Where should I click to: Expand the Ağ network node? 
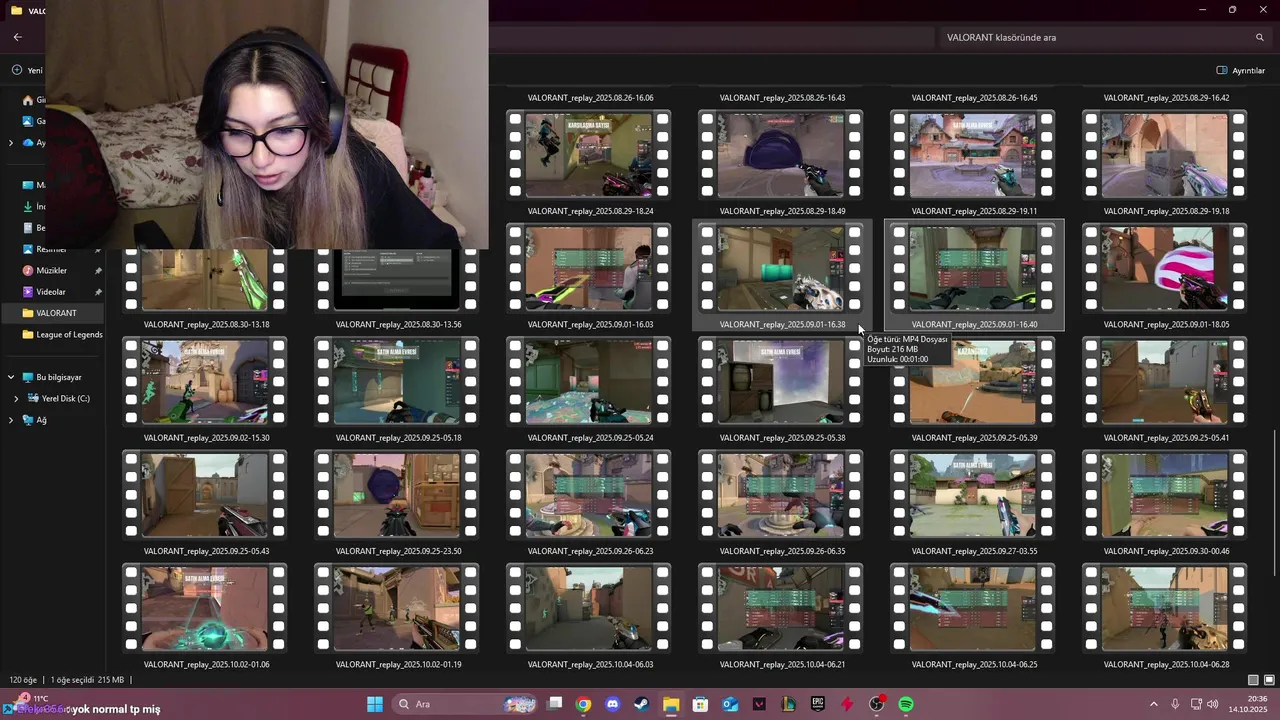click(x=11, y=420)
